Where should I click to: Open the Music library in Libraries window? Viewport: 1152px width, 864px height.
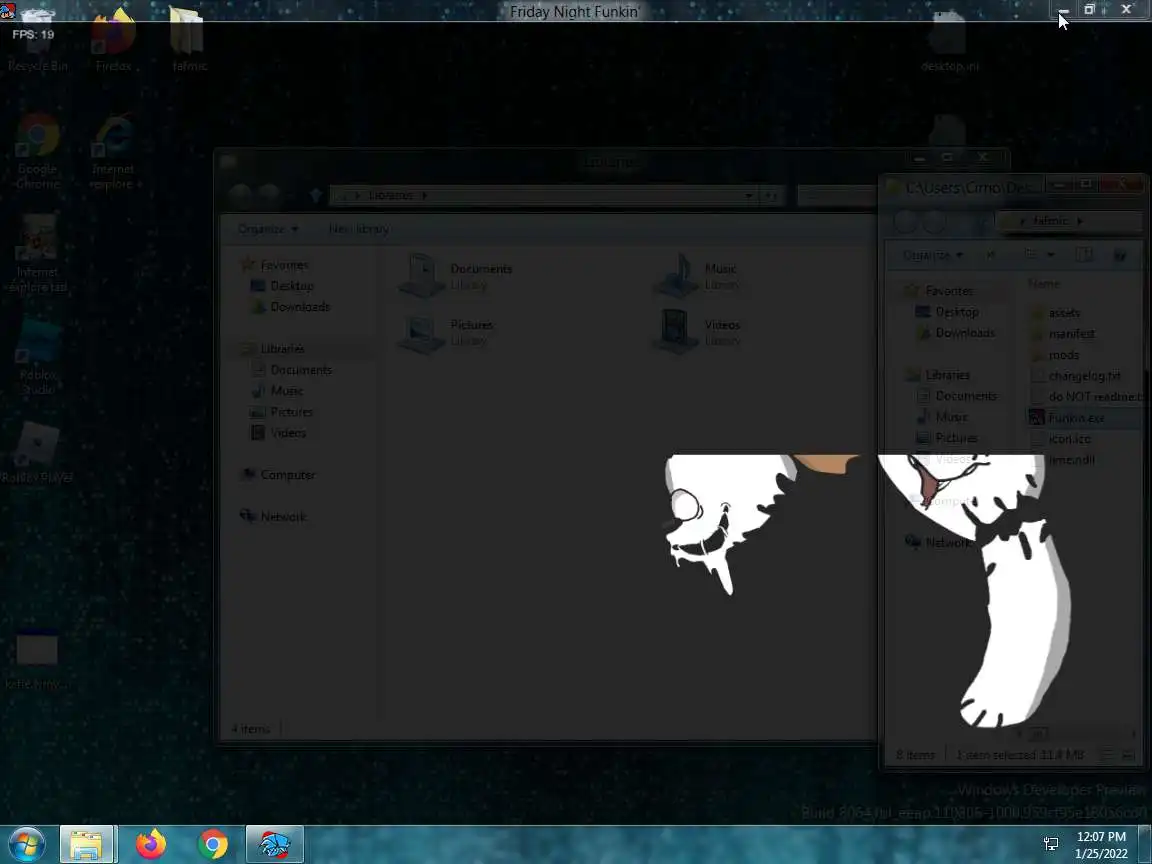click(x=698, y=276)
